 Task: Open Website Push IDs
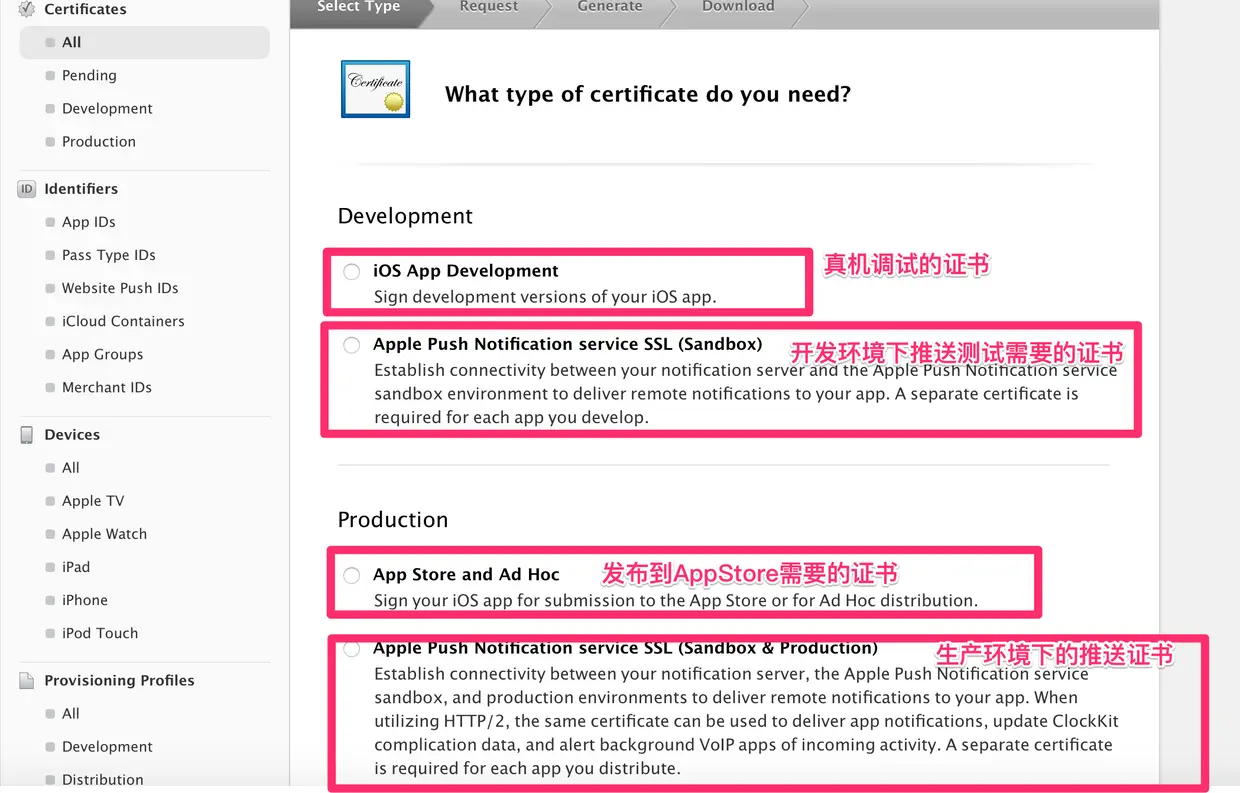(120, 288)
